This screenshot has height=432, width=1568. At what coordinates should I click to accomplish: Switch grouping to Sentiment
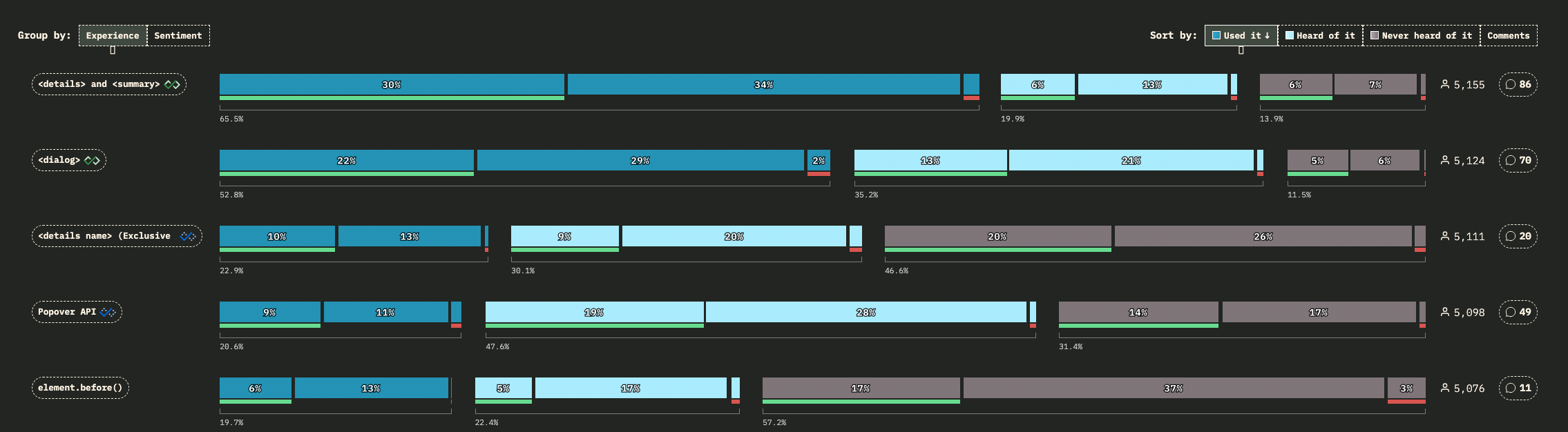tap(178, 36)
